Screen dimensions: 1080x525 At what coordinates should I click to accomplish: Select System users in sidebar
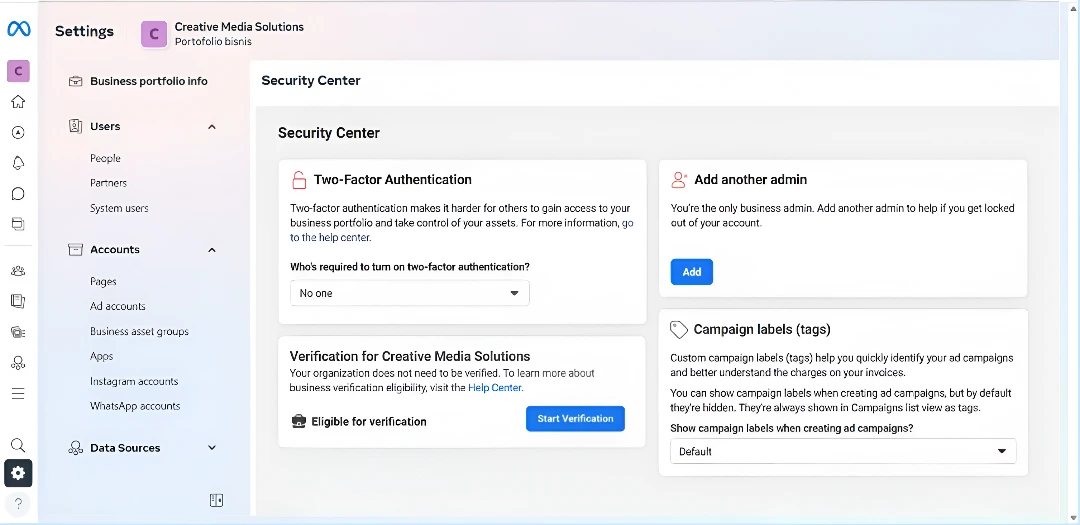click(119, 208)
